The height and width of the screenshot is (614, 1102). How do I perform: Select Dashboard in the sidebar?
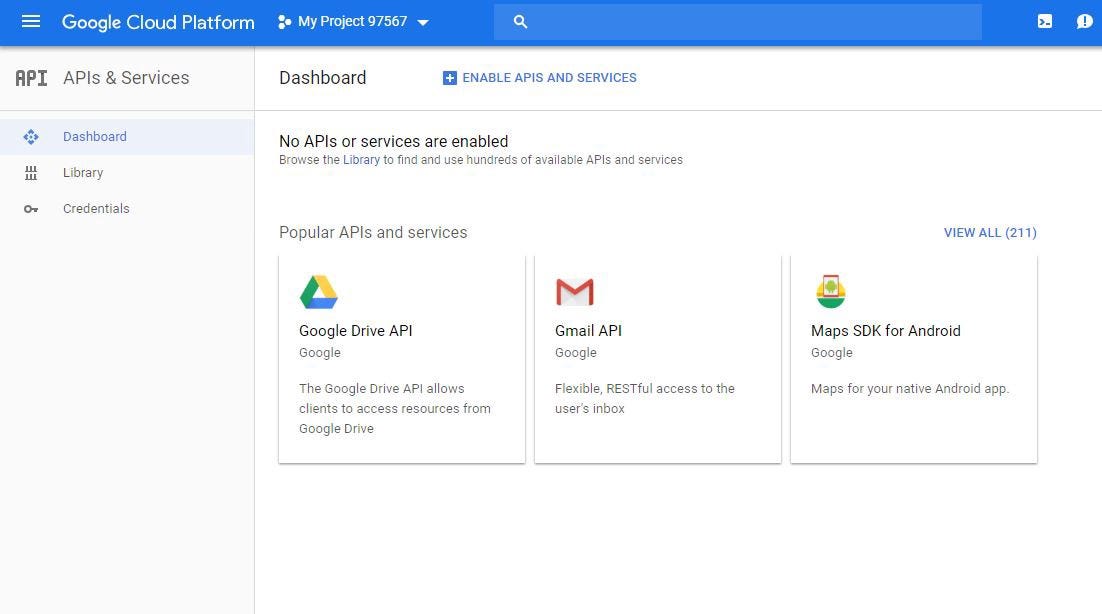tap(127, 137)
